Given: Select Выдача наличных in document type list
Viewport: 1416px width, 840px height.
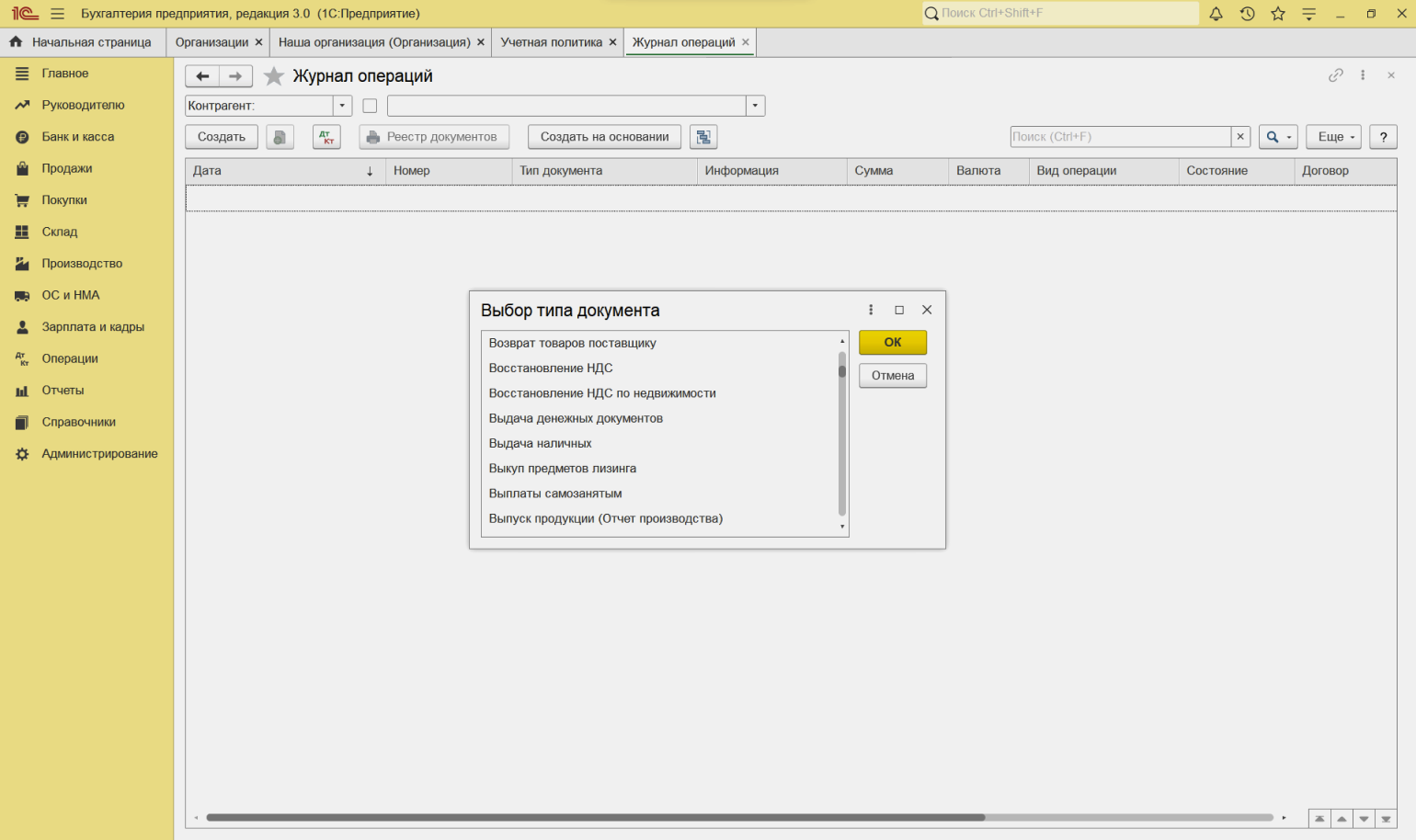Looking at the screenshot, I should coord(540,443).
